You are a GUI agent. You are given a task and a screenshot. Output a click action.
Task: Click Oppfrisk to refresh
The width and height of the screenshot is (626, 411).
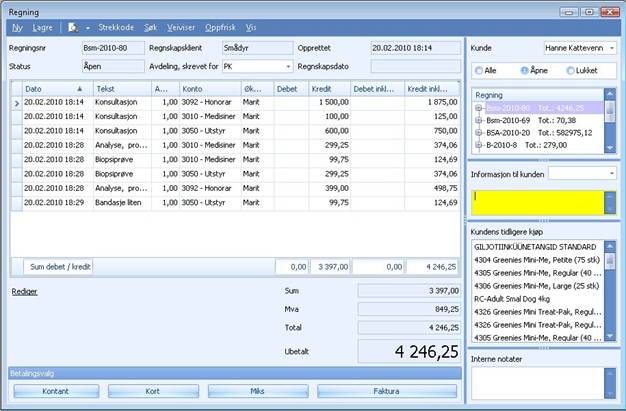pos(220,28)
